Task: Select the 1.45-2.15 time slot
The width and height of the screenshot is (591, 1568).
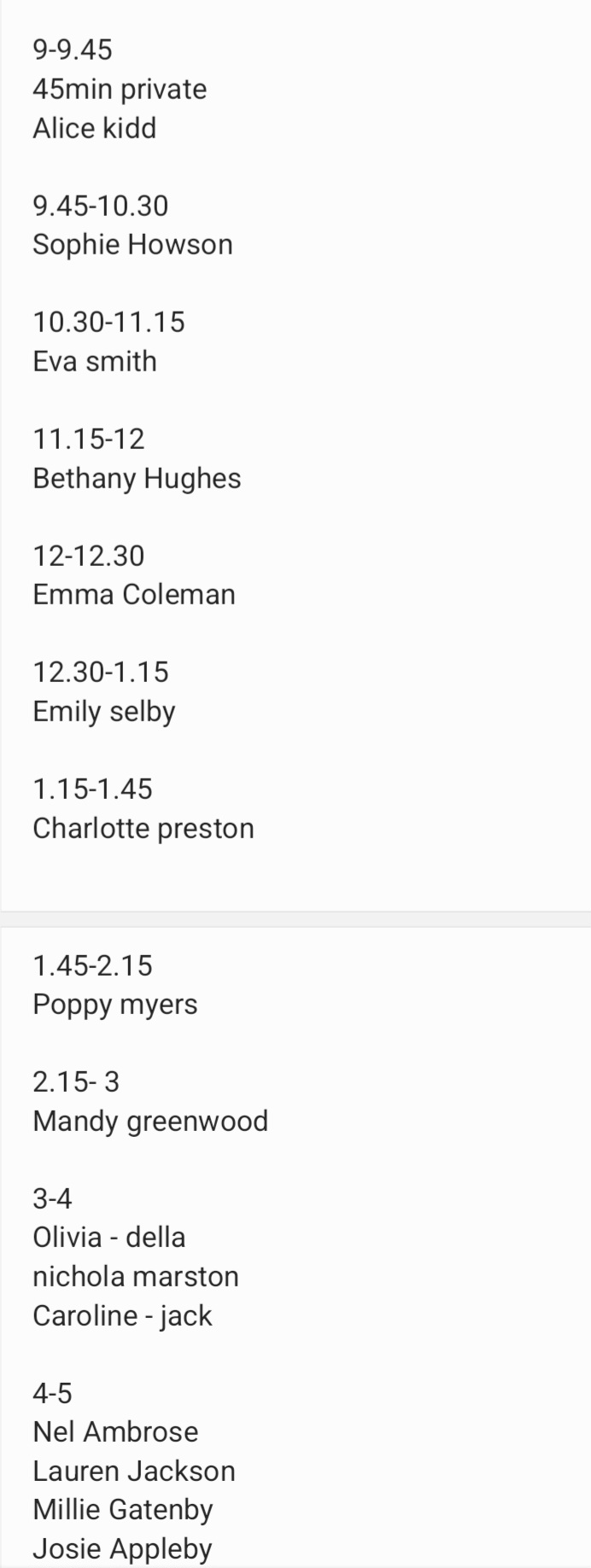Action: click(92, 965)
